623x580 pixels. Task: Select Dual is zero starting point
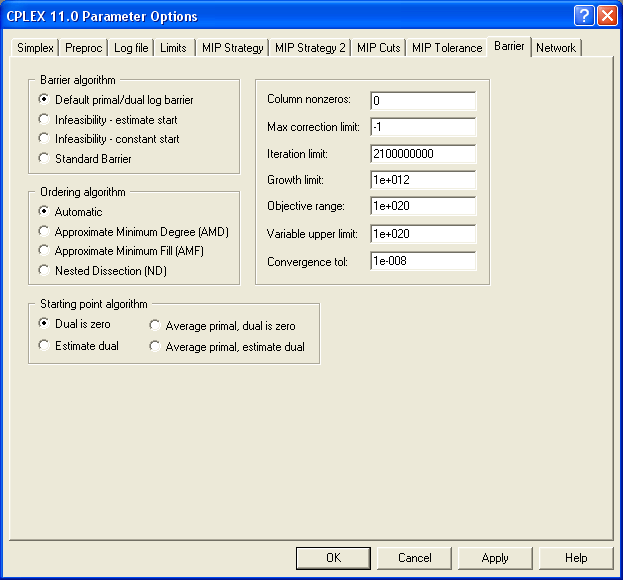(x=75, y=324)
